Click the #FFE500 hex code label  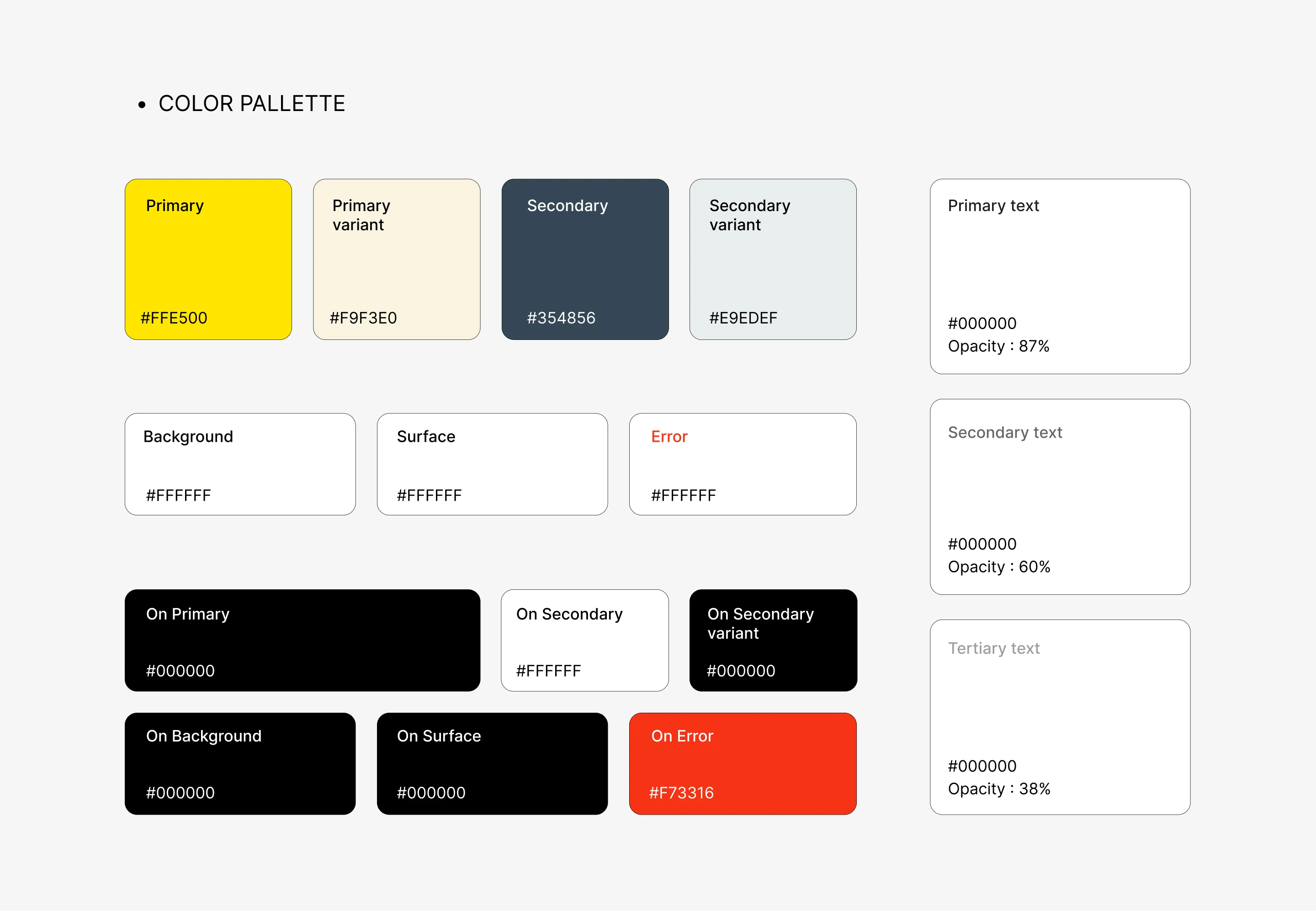point(174,318)
